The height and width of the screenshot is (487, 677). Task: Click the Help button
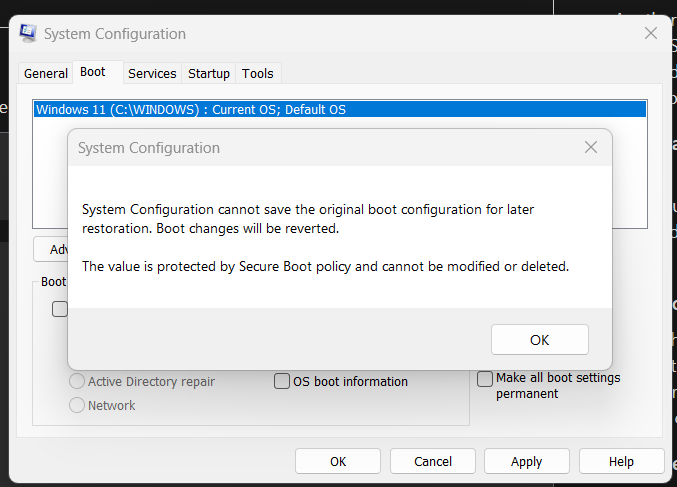tap(621, 461)
